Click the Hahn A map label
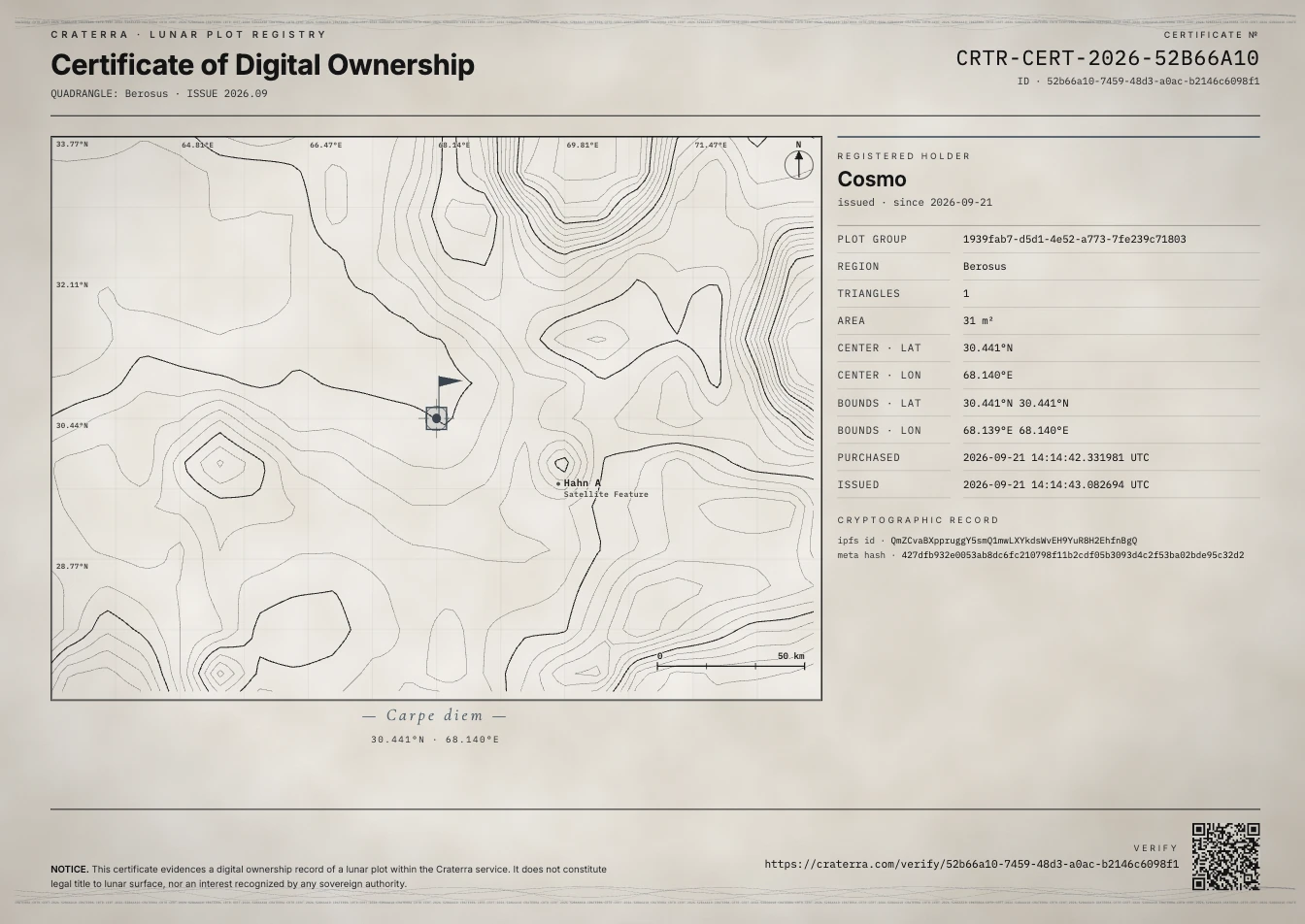 [x=583, y=483]
